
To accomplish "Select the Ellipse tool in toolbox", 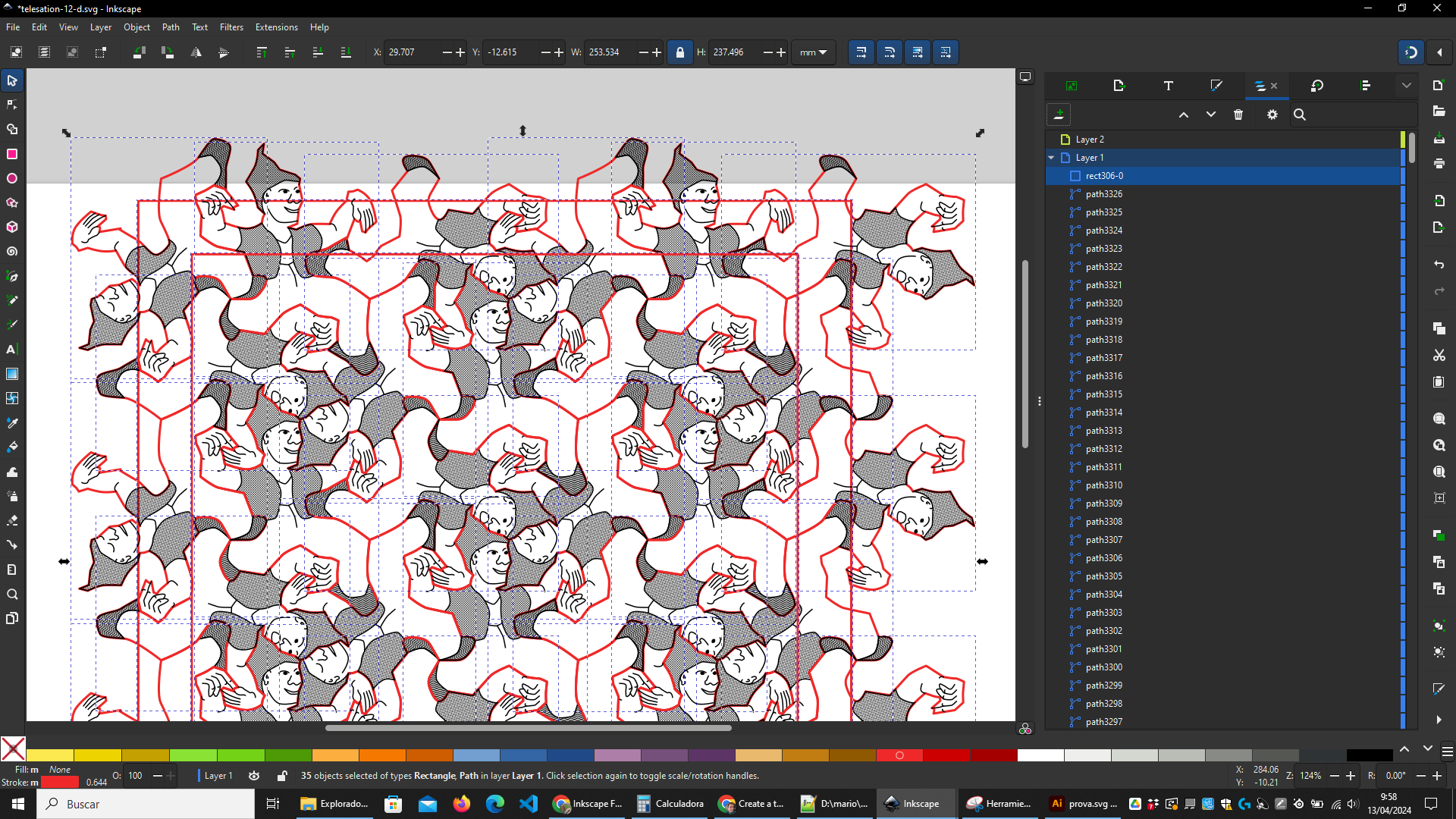I will click(x=12, y=178).
